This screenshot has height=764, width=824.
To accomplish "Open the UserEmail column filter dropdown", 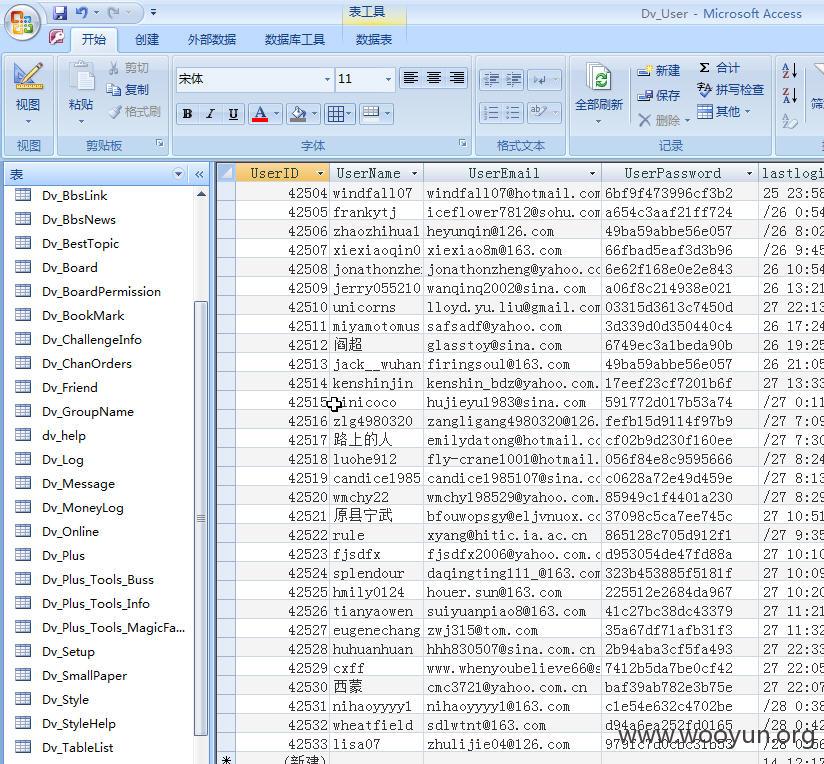I will pyautogui.click(x=592, y=173).
